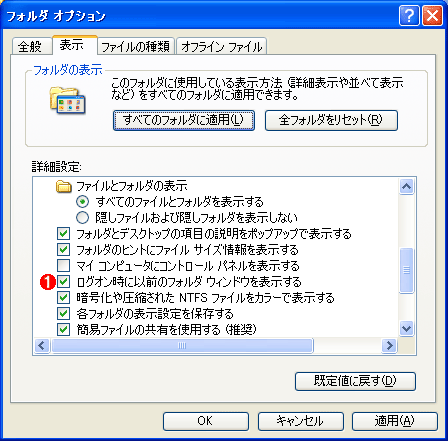Open the ファイルの種類 tab
The height and width of the screenshot is (441, 448).
(136, 46)
